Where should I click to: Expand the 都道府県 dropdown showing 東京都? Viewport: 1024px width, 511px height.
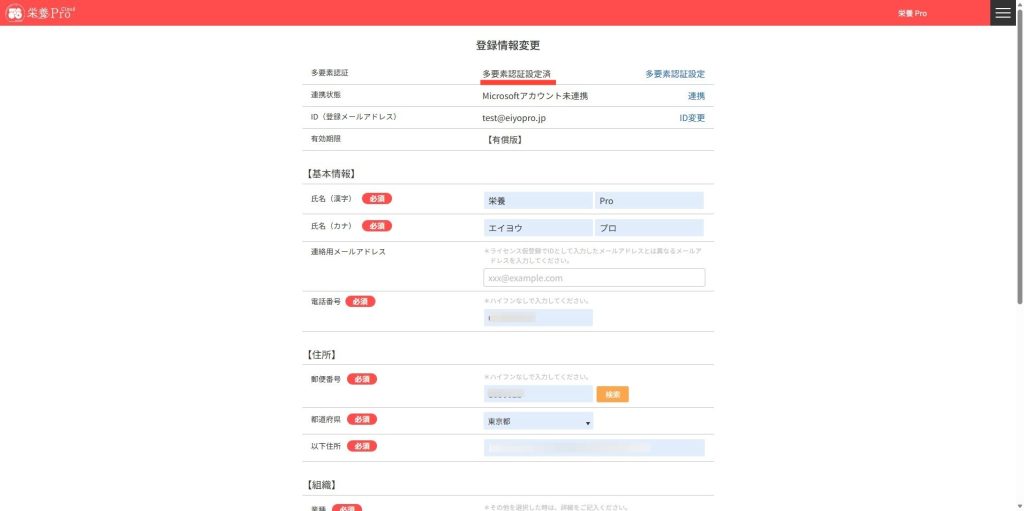coord(539,422)
